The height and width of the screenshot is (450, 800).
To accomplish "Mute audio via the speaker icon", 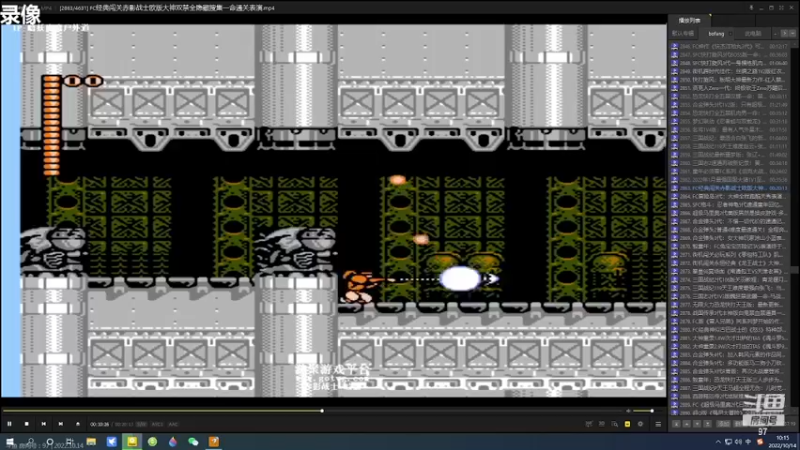I will tap(629, 411).
